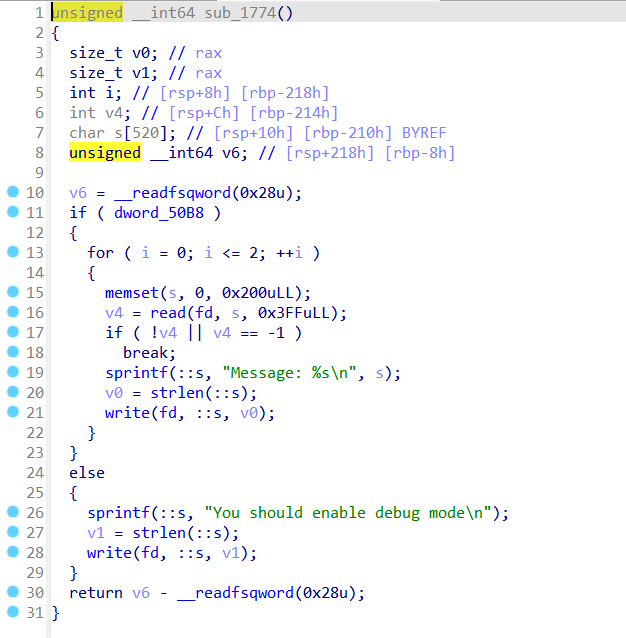Click line number 9 in the gutter
This screenshot has width=626, height=638.
coord(39,173)
